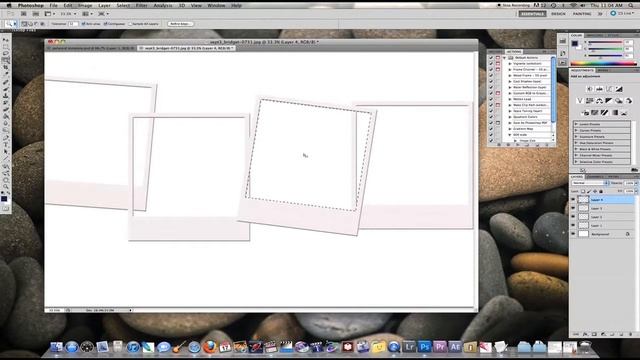This screenshot has width=640, height=360.
Task: Open the Layer menu
Action: [x=104, y=6]
